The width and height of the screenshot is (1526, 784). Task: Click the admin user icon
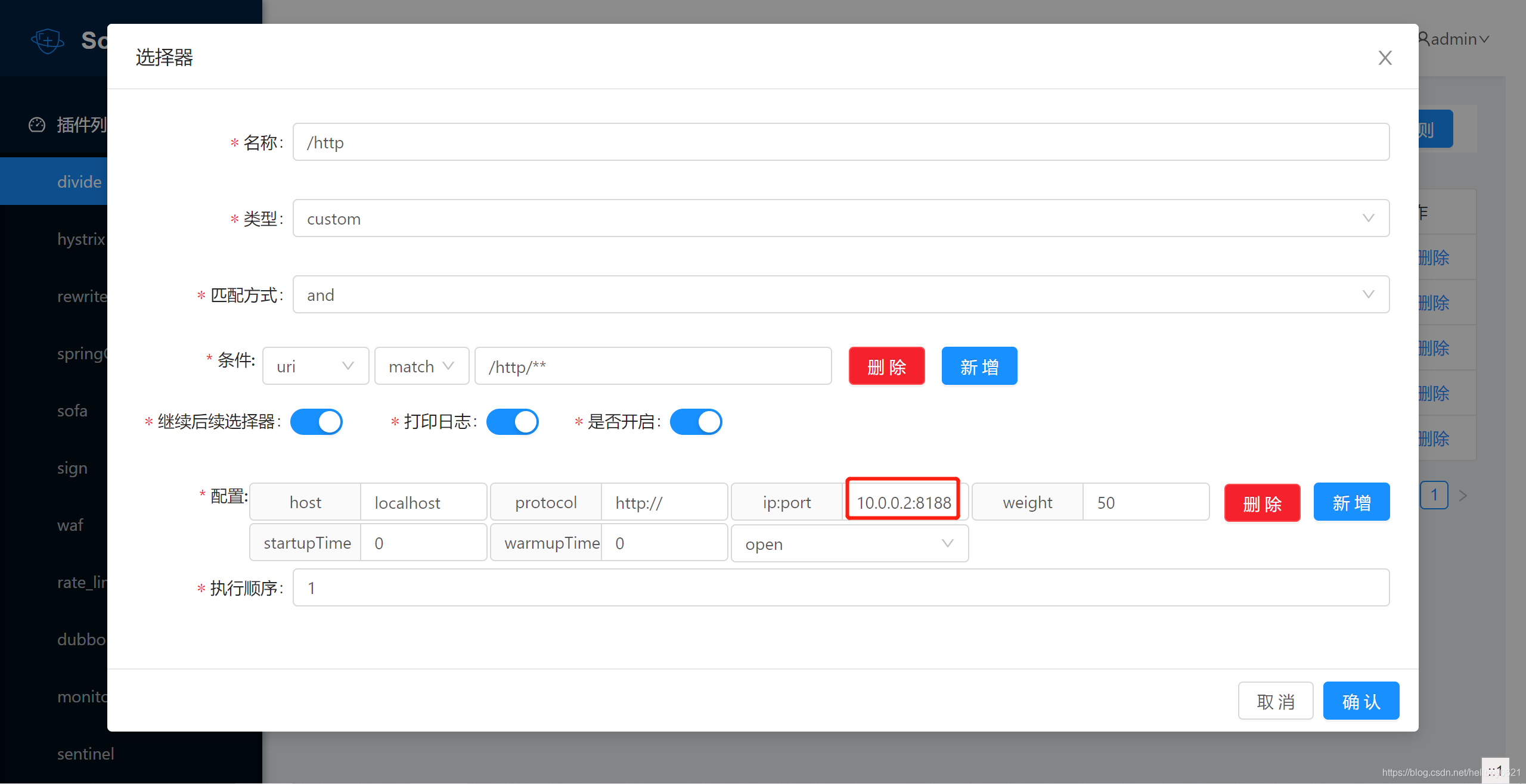[1423, 39]
